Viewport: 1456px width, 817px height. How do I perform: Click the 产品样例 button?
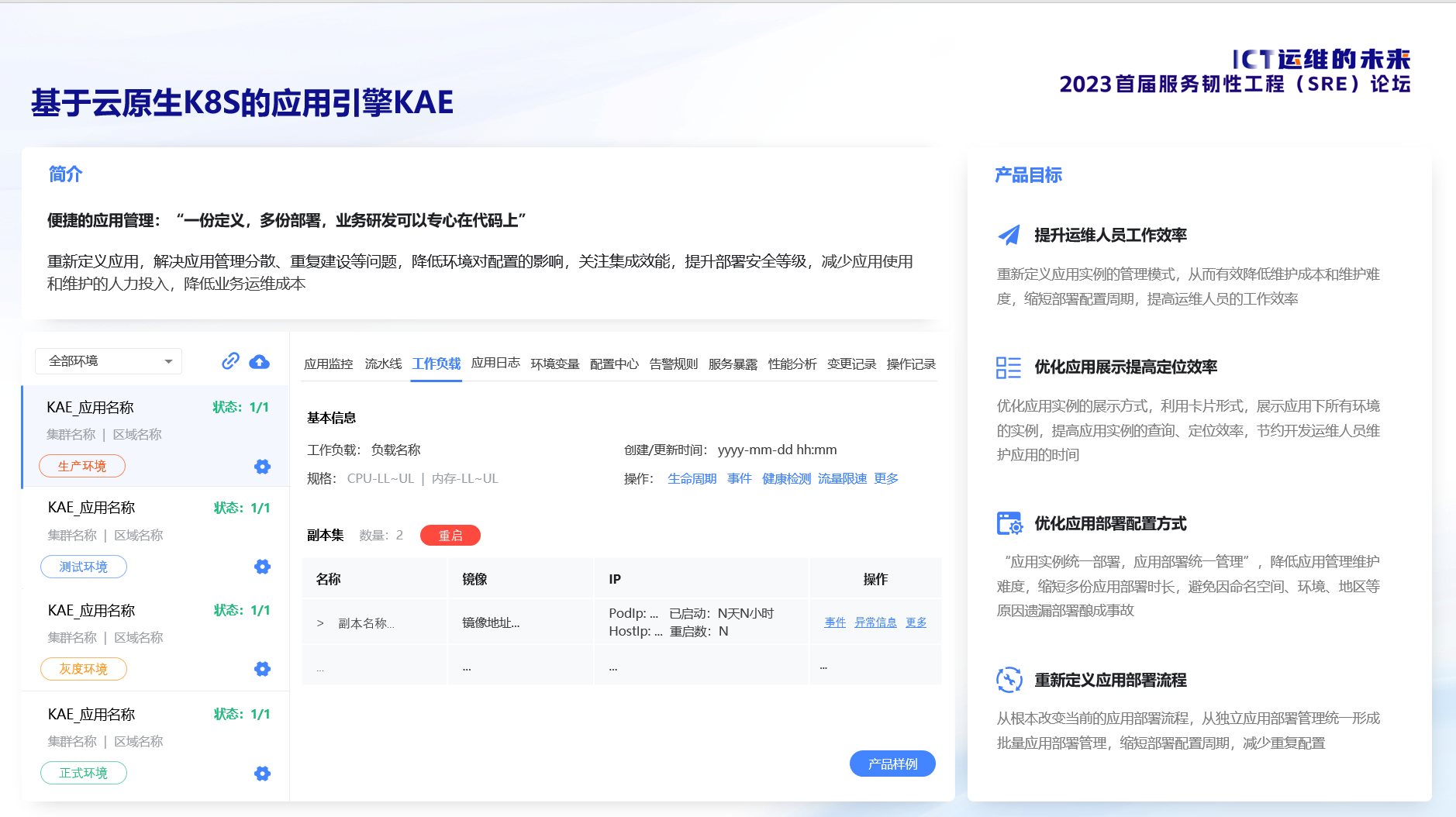coord(892,764)
